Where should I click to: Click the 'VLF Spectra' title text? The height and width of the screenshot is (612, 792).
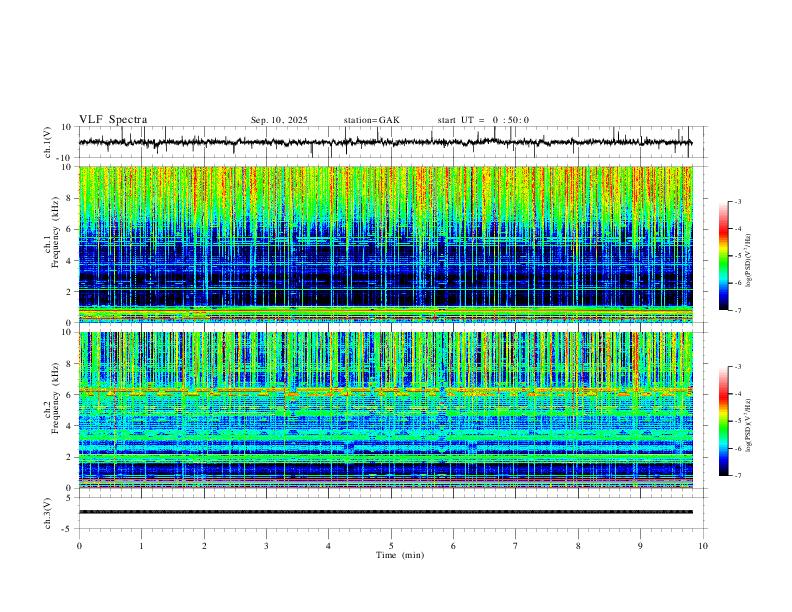(x=113, y=120)
